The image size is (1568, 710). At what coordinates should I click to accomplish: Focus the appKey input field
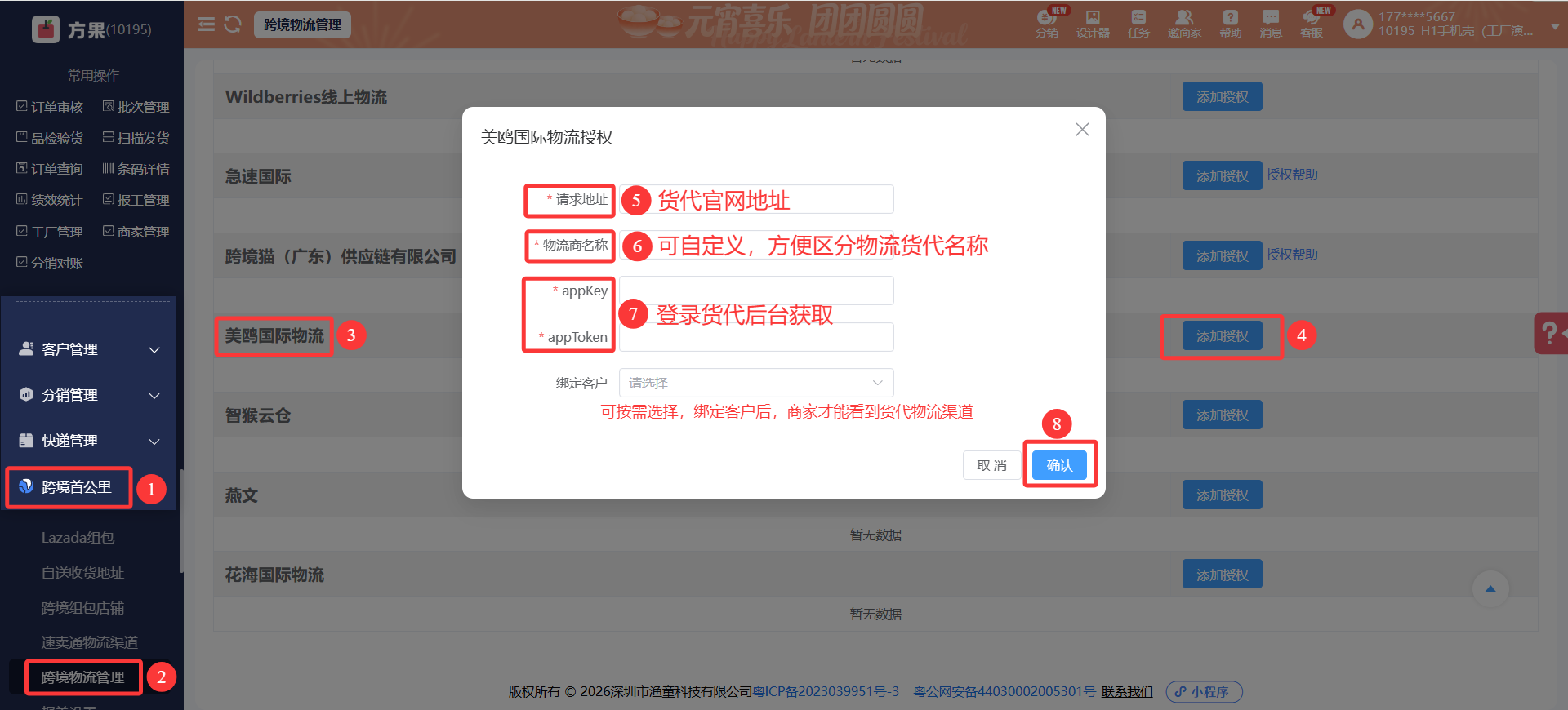[756, 291]
